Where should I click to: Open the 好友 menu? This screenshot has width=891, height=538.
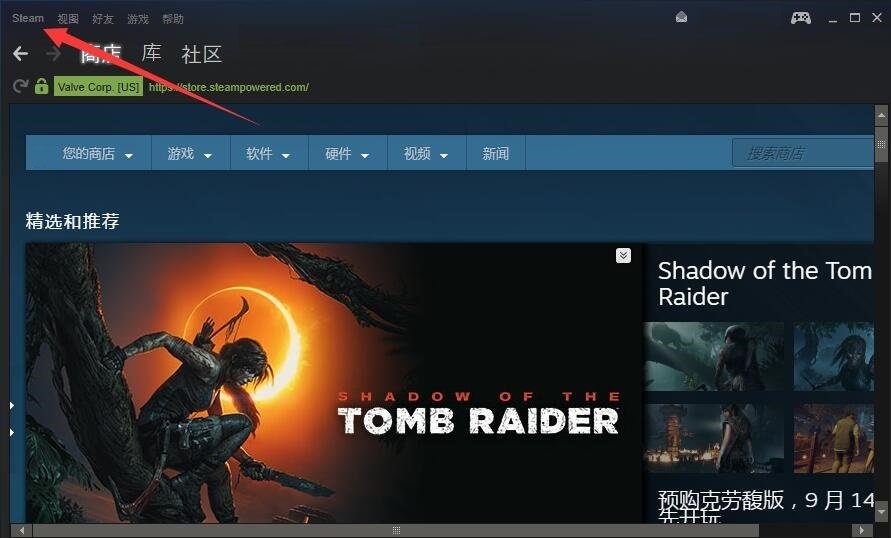point(103,19)
